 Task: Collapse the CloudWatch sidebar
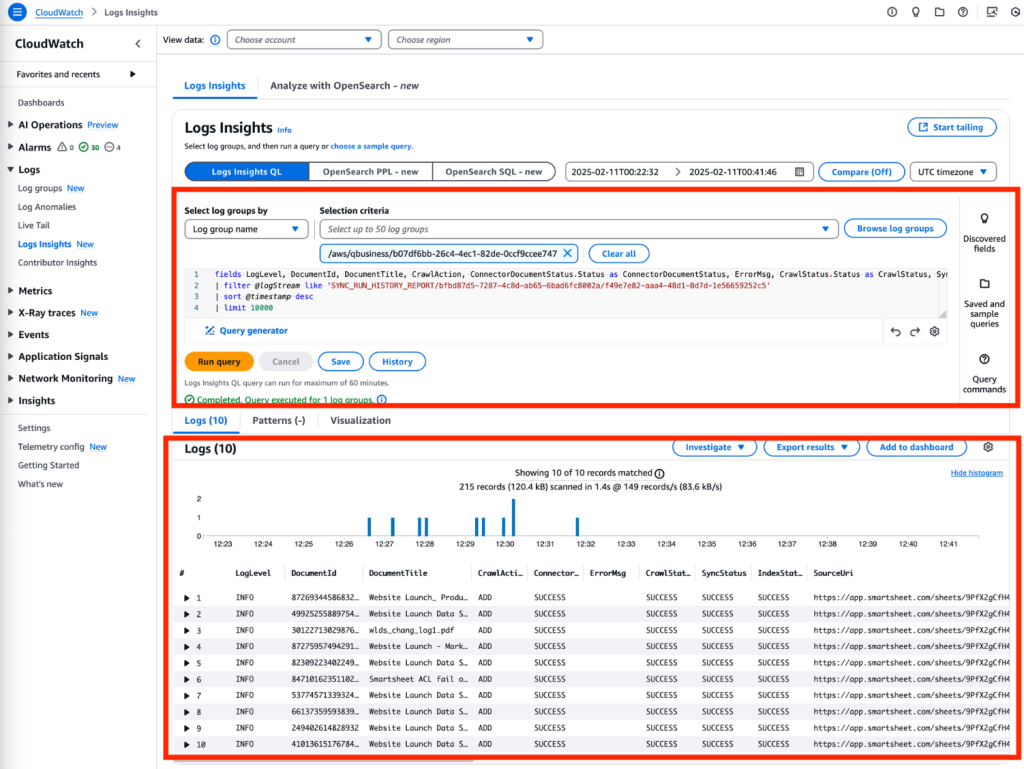click(138, 44)
